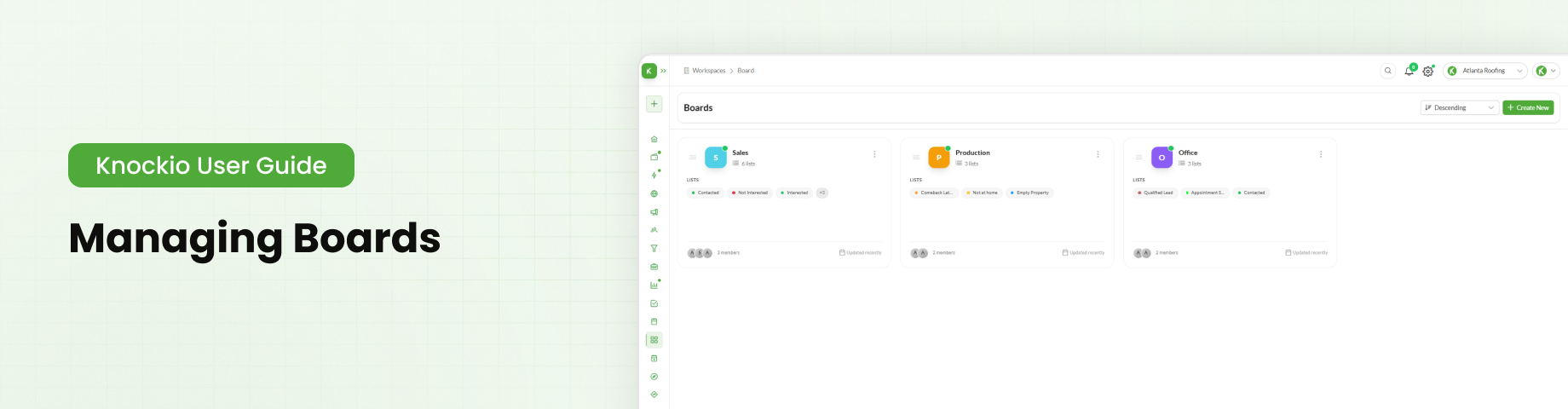The width and height of the screenshot is (1568, 409).
Task: Click the Not at home tag
Action: [x=983, y=193]
